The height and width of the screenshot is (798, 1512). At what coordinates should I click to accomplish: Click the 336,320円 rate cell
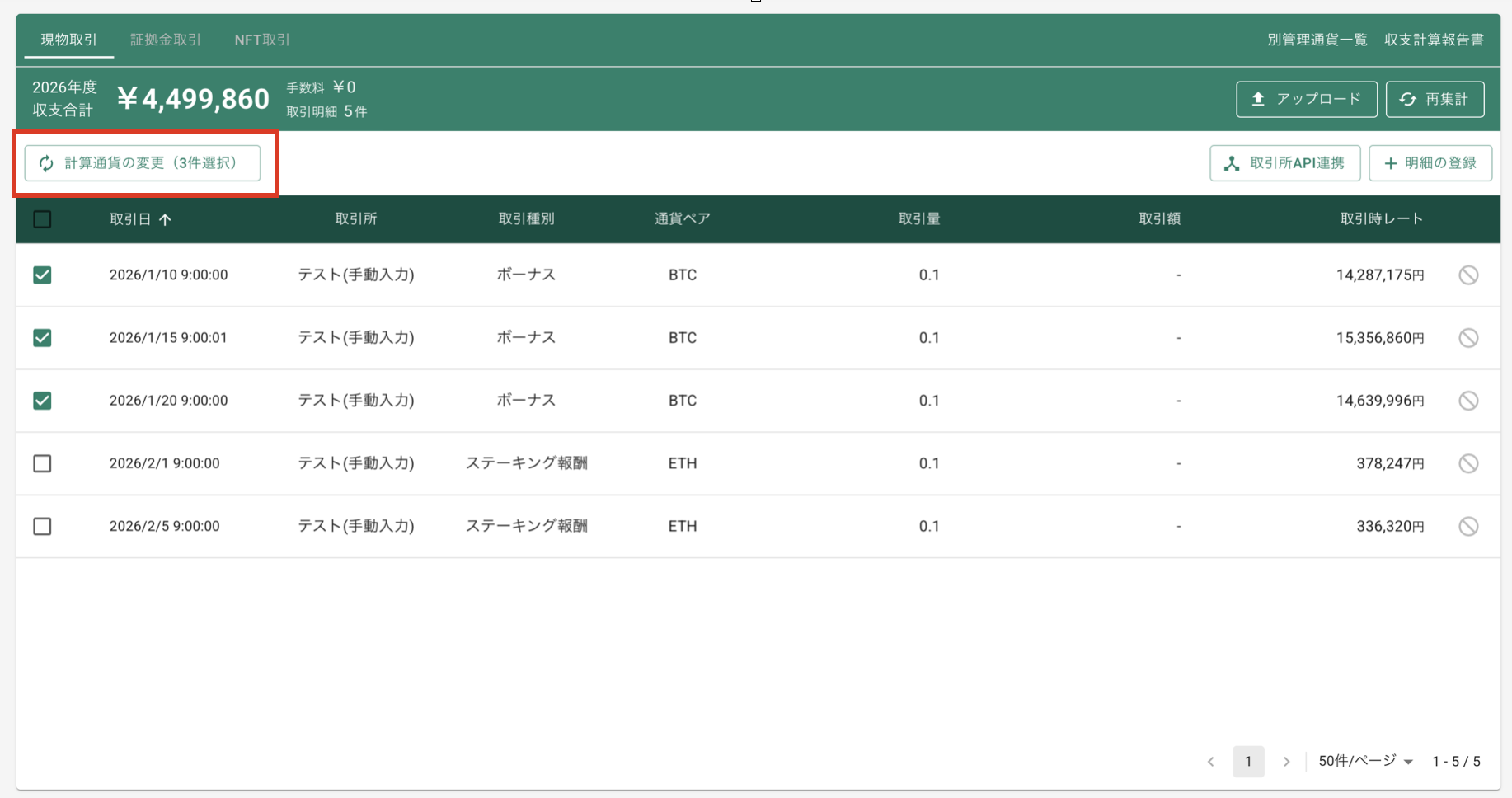(1390, 526)
